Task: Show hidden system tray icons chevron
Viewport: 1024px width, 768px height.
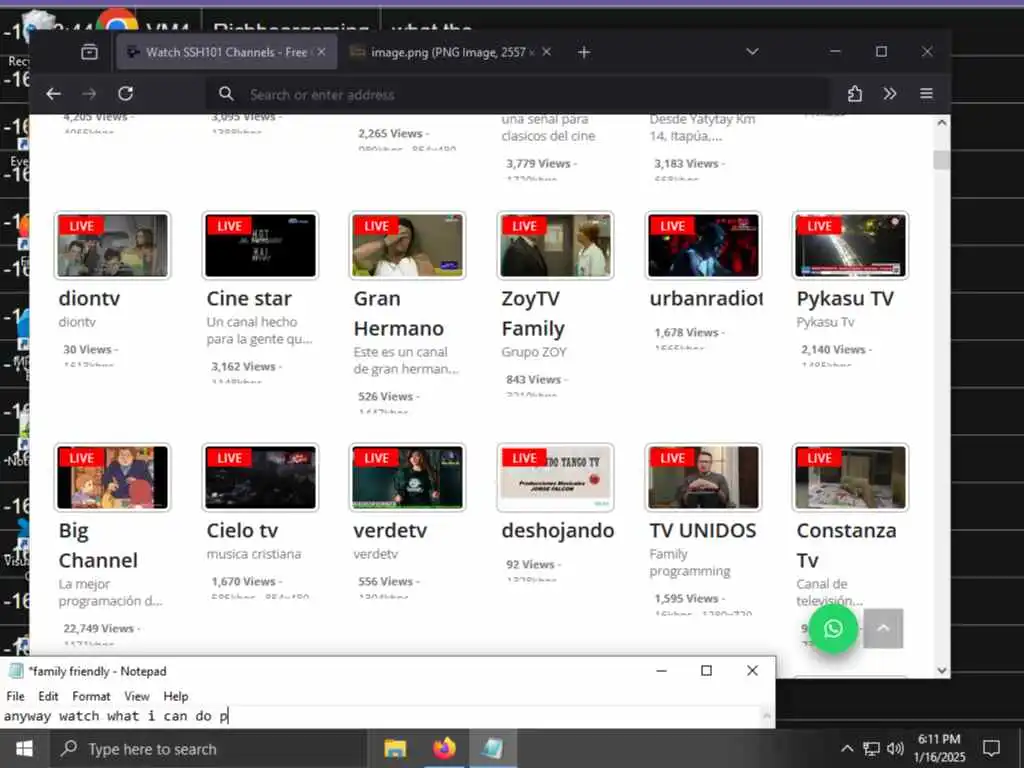Action: [x=846, y=748]
